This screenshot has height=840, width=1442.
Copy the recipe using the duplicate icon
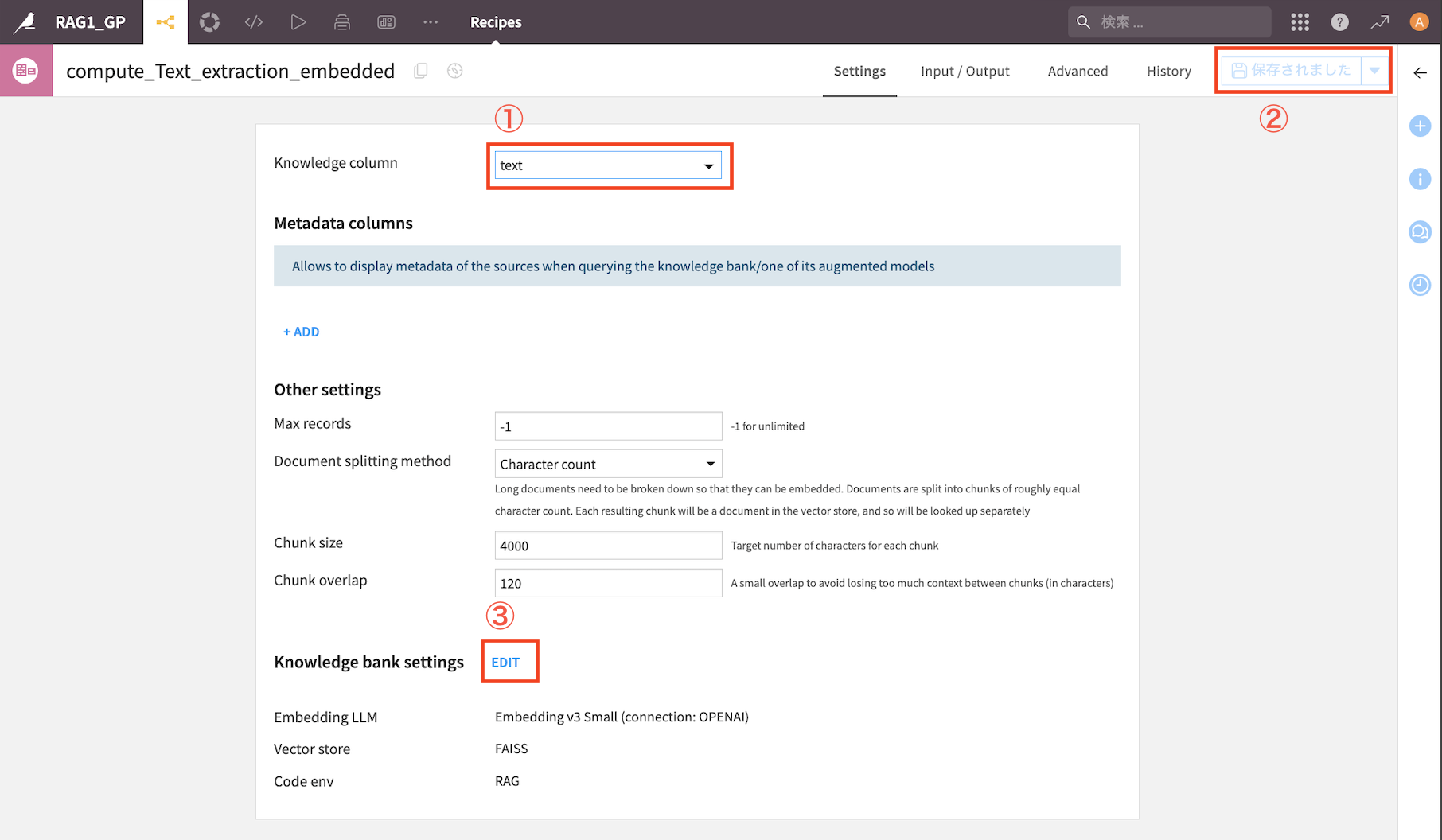point(421,71)
